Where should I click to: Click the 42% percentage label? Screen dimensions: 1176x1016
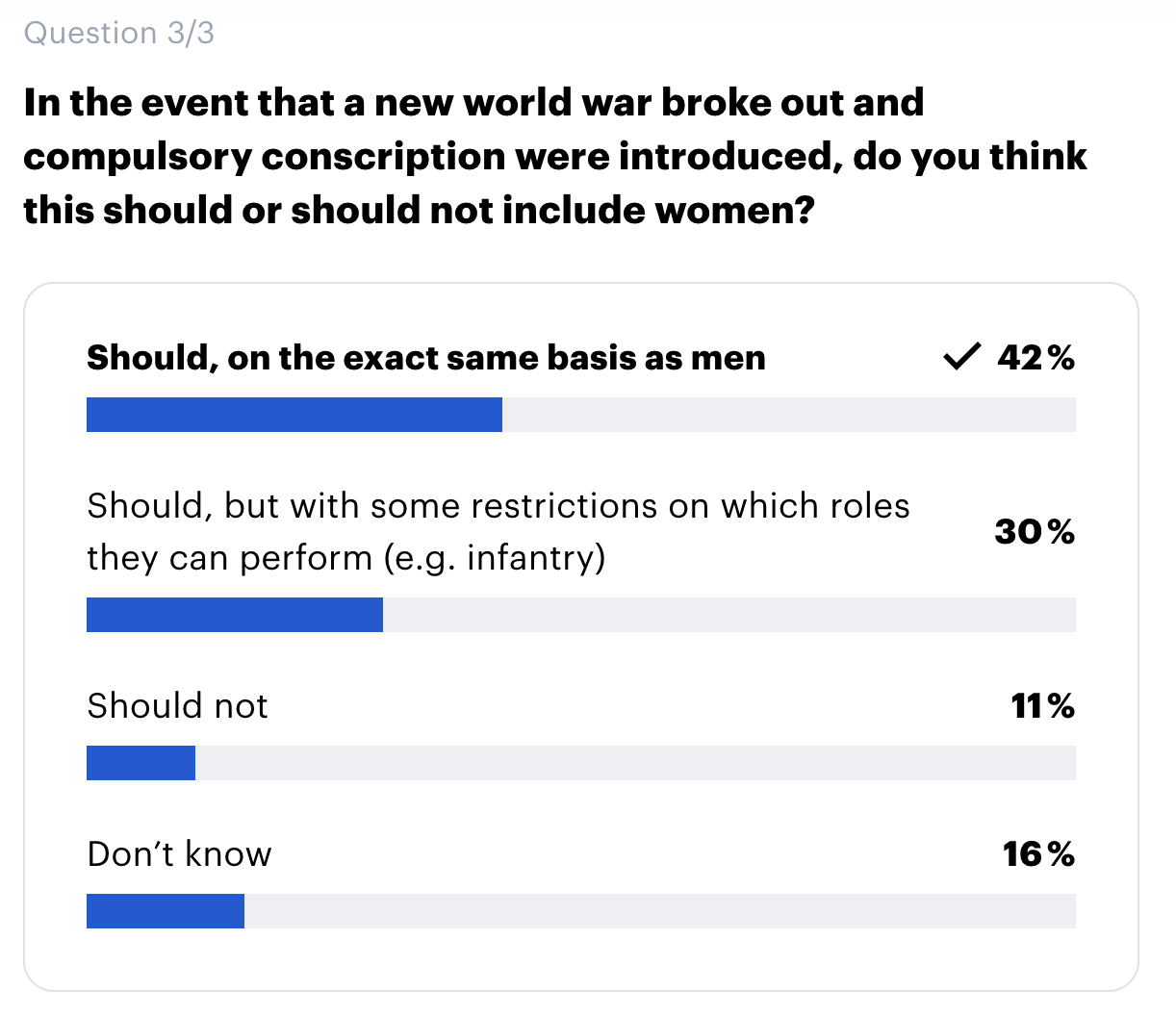[x=1035, y=358]
